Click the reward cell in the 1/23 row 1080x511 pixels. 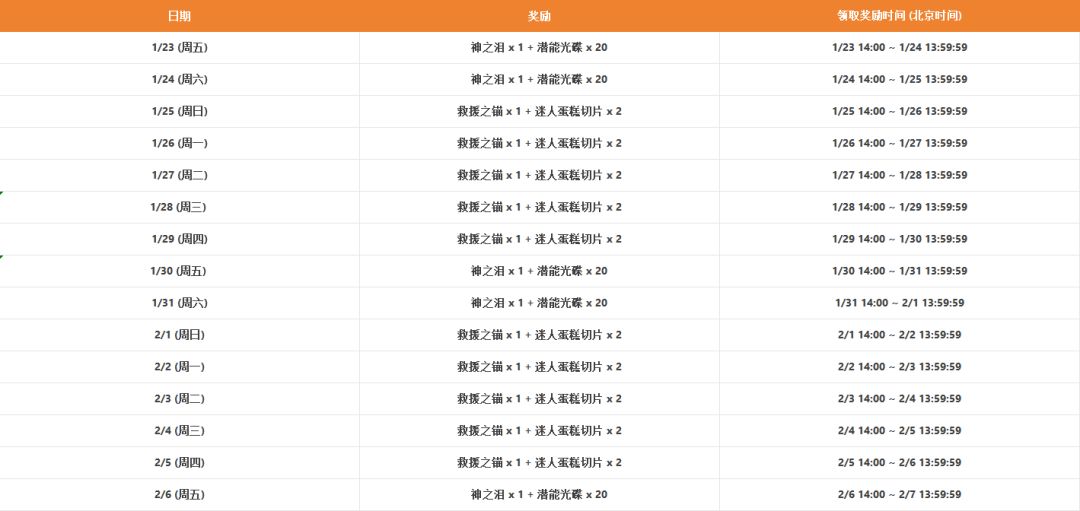(539, 48)
